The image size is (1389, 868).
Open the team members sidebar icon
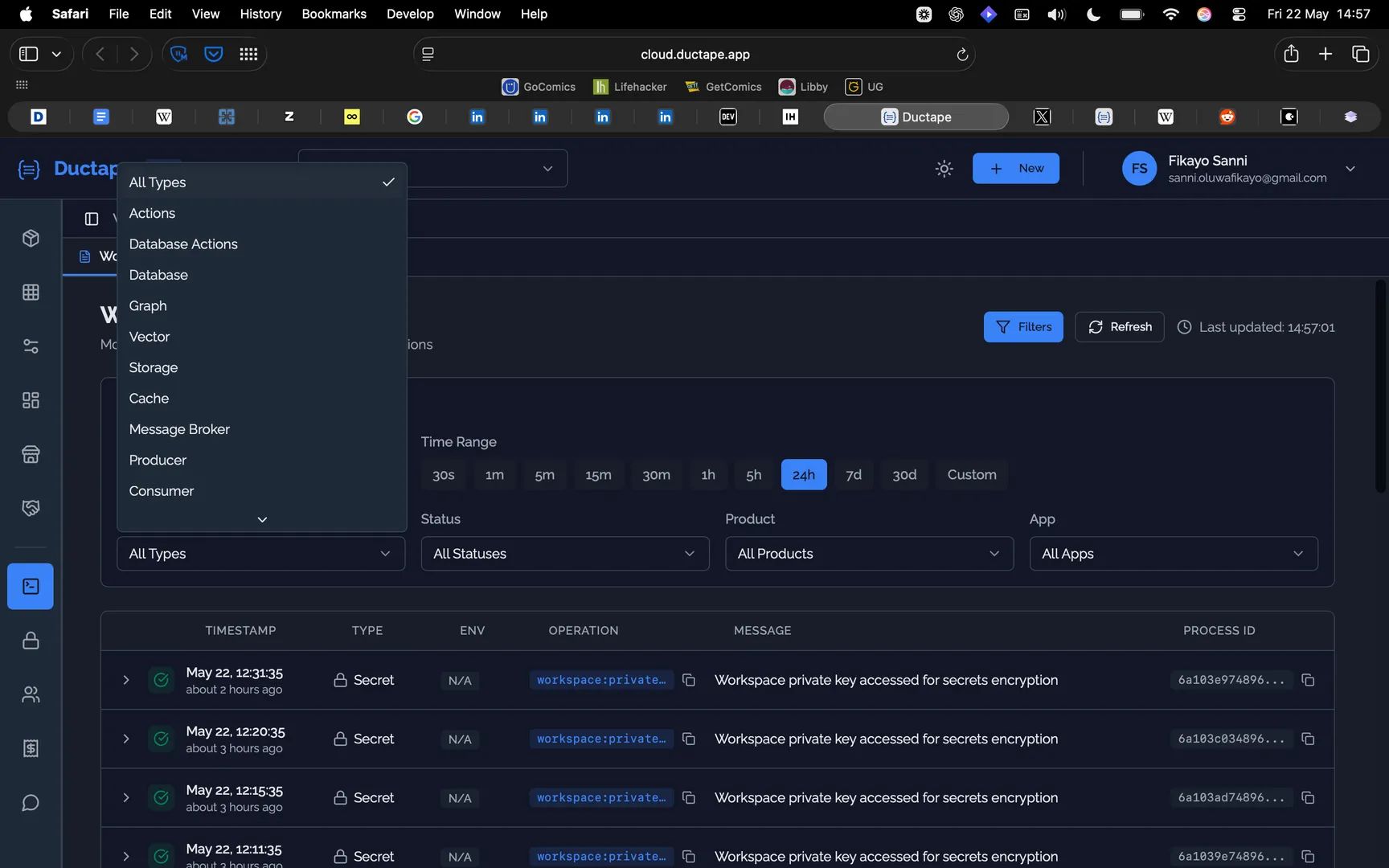31,694
